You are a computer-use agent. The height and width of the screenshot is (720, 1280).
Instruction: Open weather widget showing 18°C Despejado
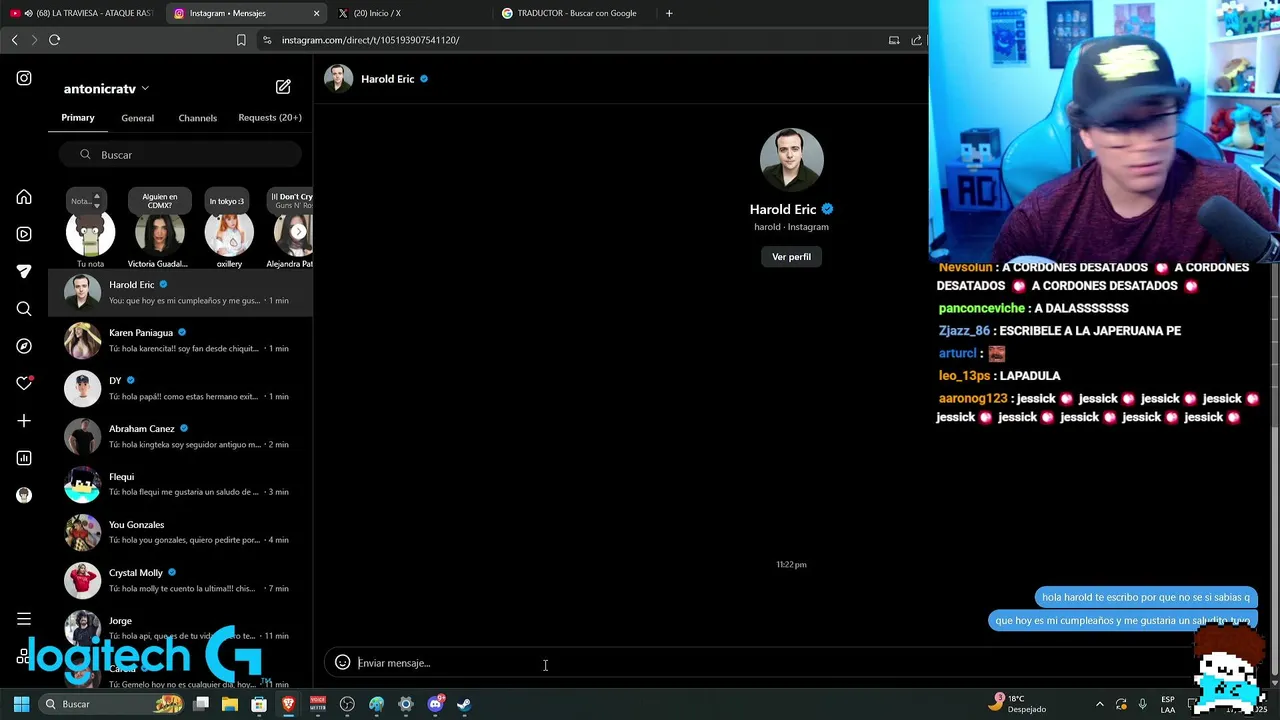click(x=1017, y=704)
